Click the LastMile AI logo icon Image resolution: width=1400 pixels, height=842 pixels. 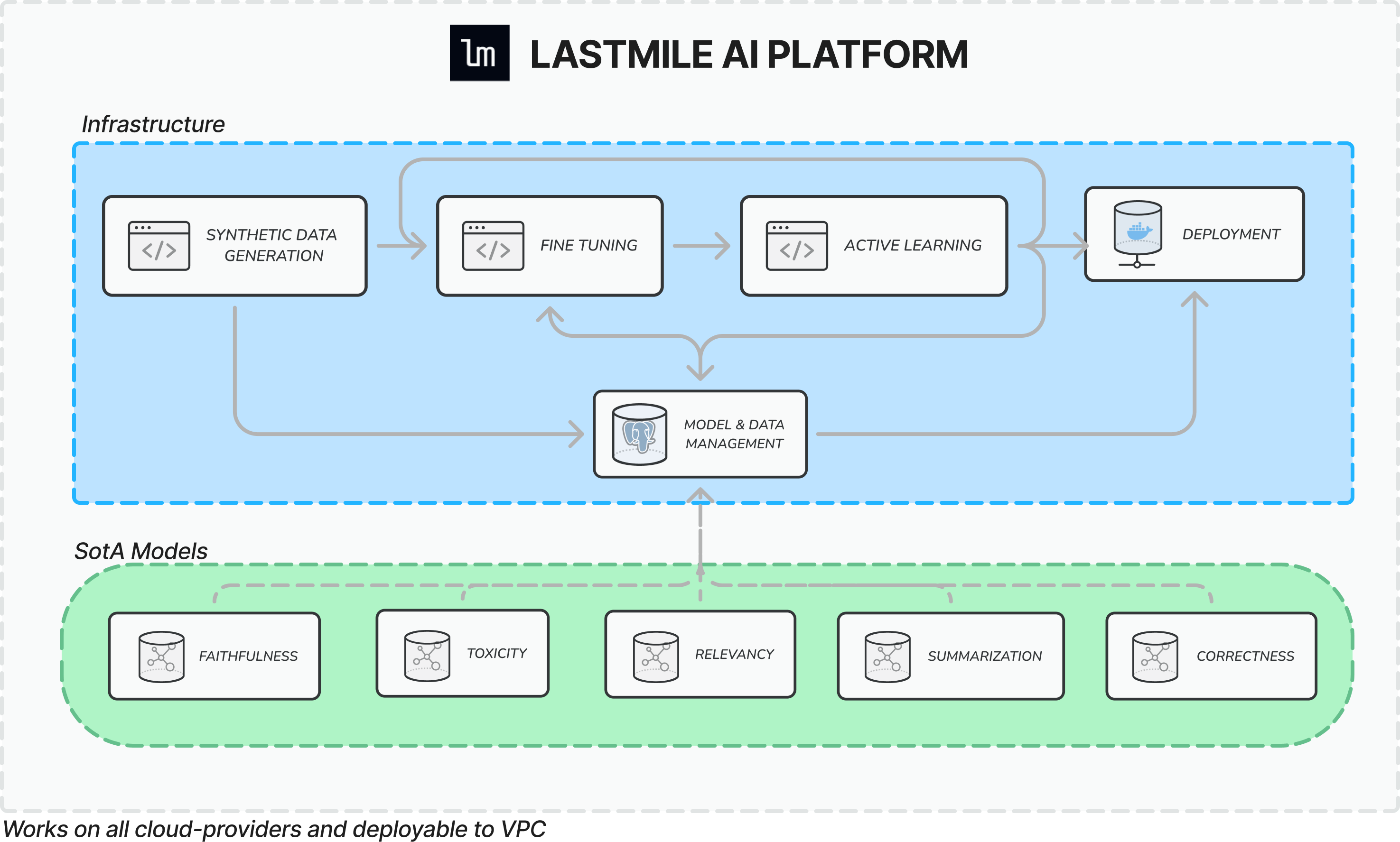[479, 53]
